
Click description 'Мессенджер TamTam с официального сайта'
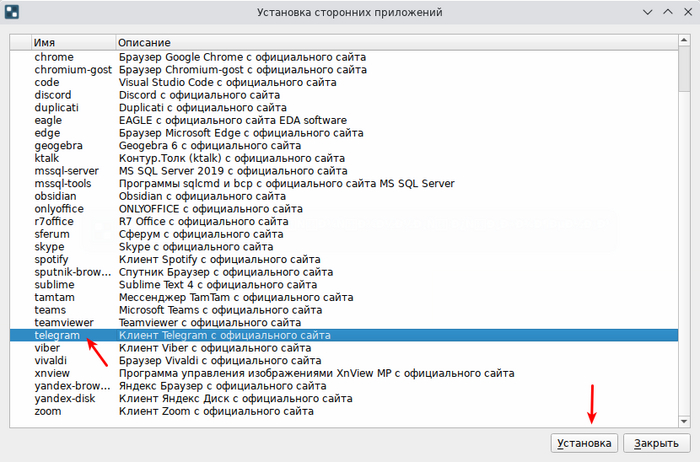pyautogui.click(x=236, y=297)
